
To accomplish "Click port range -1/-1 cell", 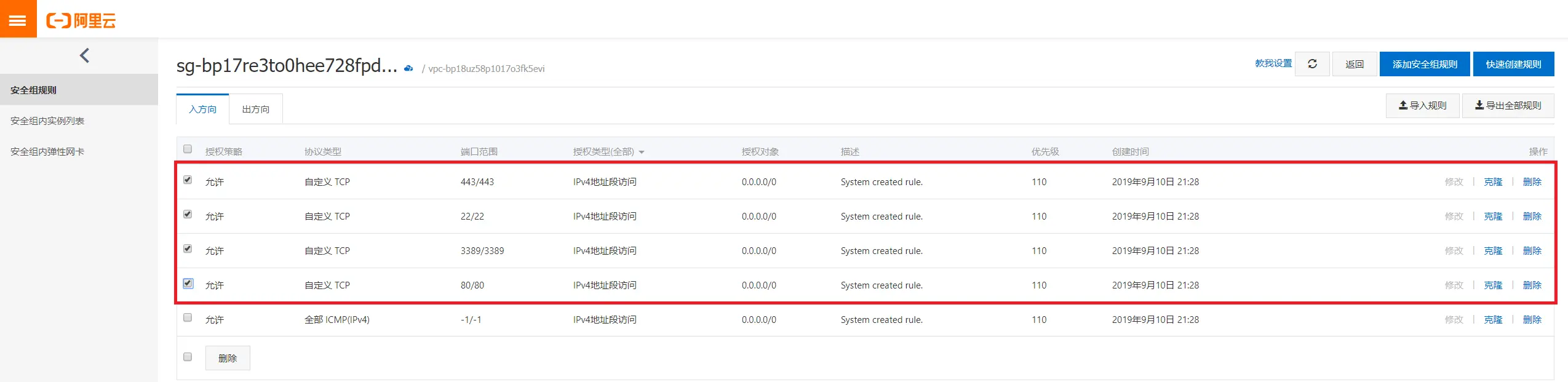I will click(x=471, y=319).
